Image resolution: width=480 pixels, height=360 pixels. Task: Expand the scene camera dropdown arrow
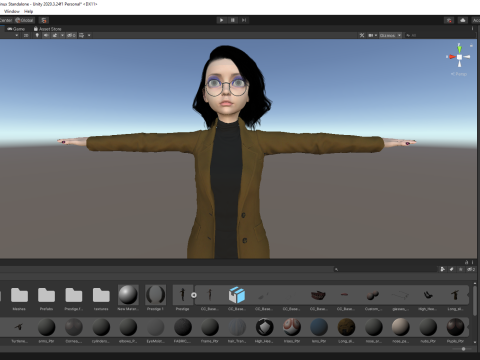click(x=376, y=35)
